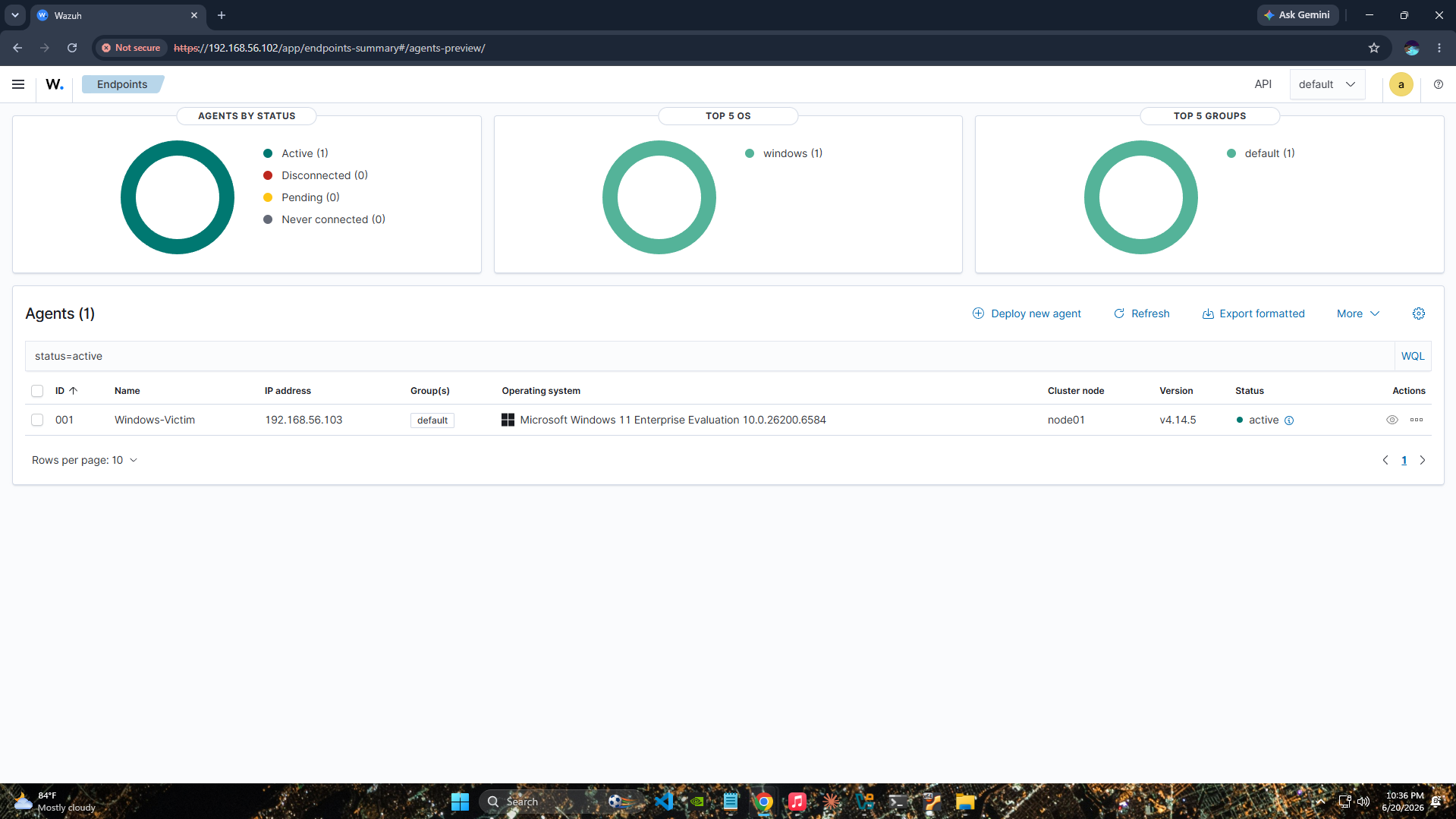Filter by the 'Active (1)' legend item

(296, 153)
